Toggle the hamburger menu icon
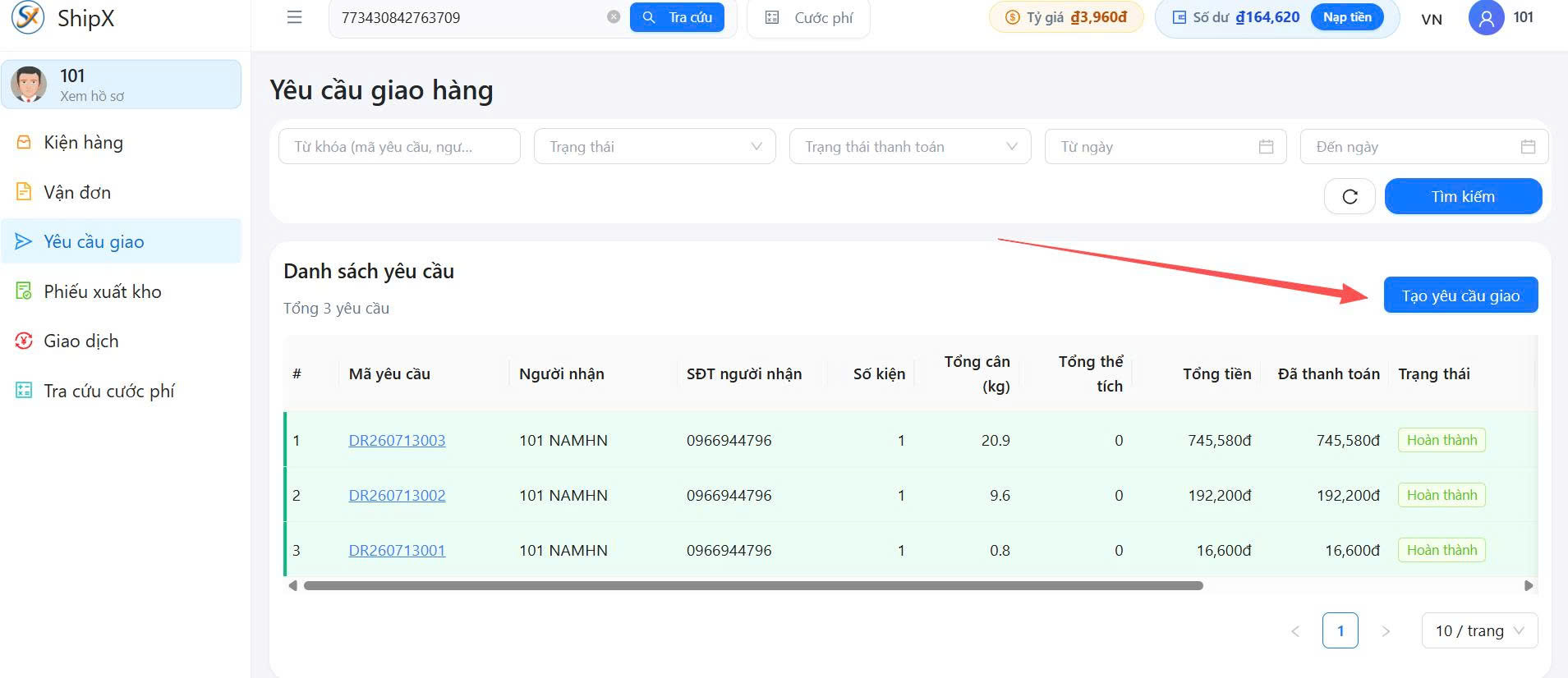Viewport: 1568px width, 678px height. (294, 17)
